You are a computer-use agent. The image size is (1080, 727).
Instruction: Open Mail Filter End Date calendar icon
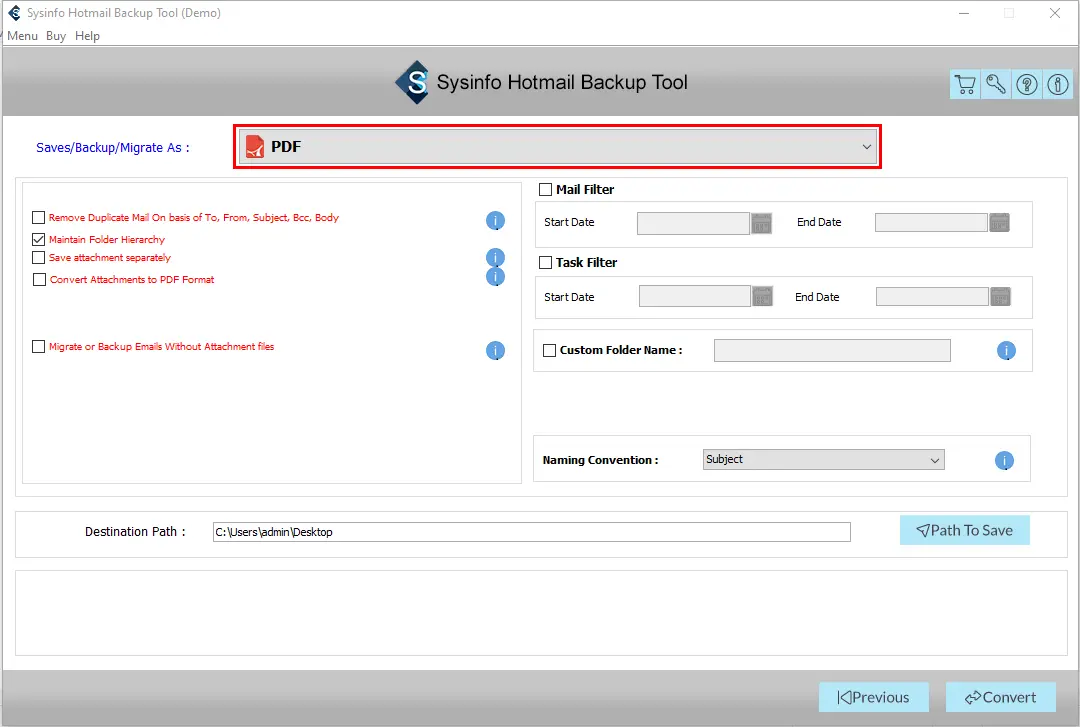coord(999,223)
